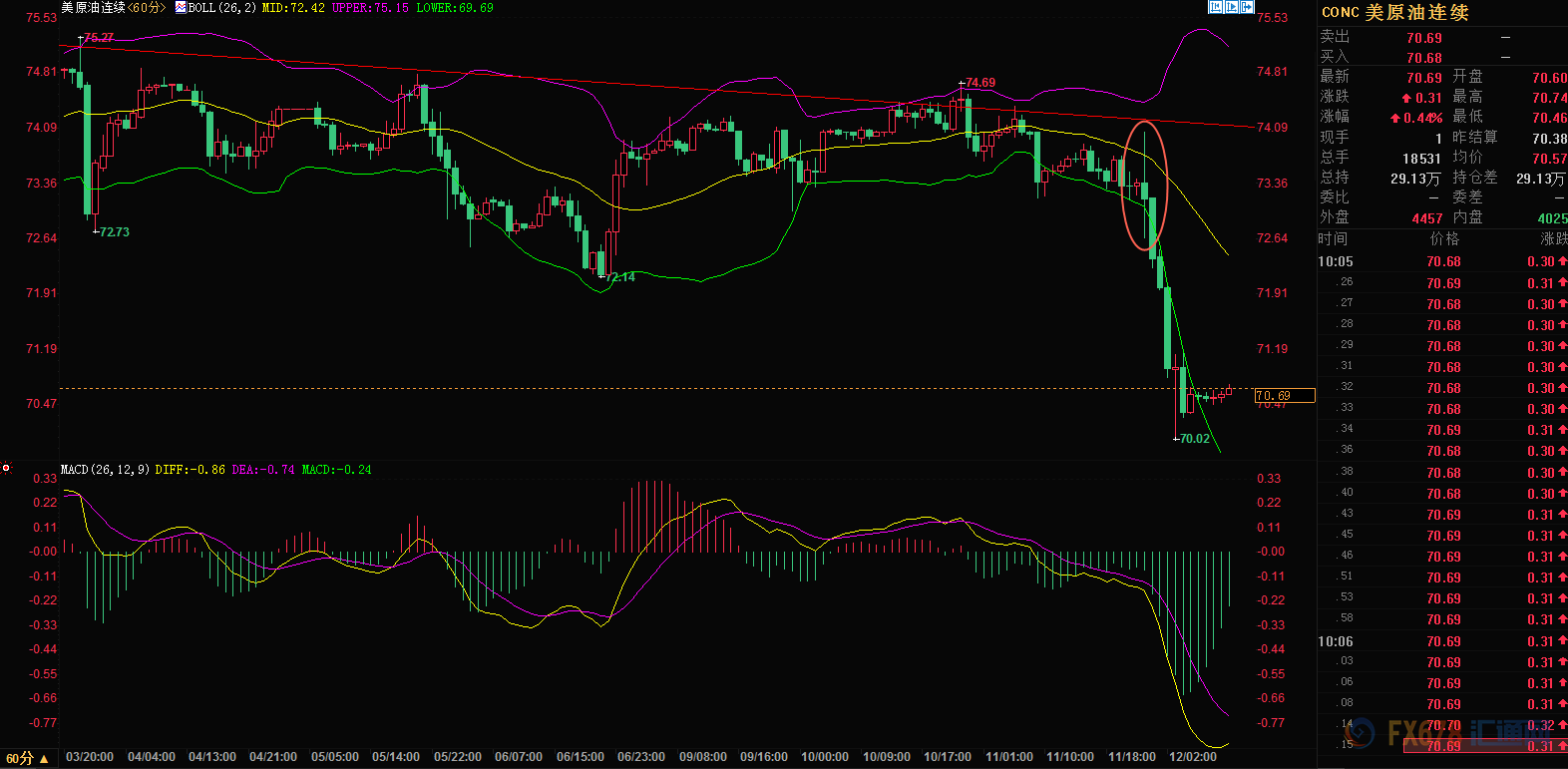
Task: Click the 价格 column header in tick list
Action: (x=1444, y=238)
